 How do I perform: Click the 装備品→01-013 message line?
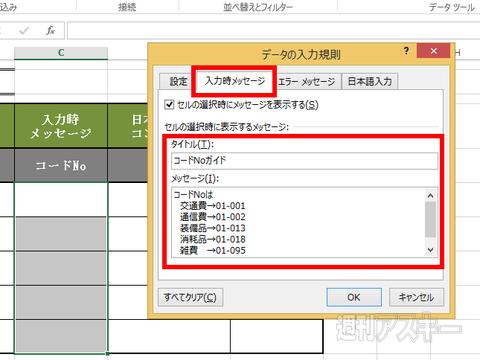(x=213, y=228)
